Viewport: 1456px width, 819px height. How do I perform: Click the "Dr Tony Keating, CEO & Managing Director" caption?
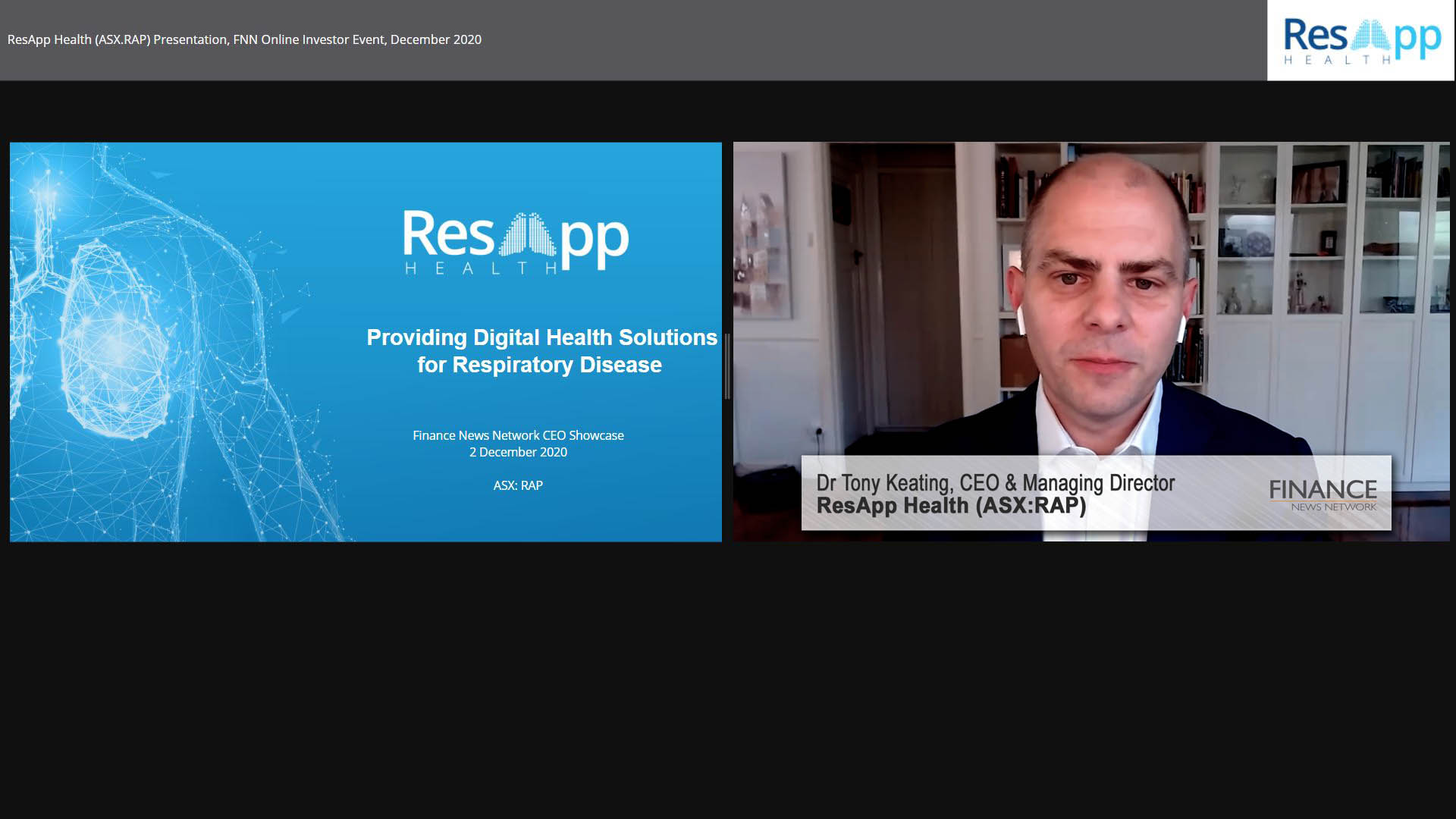click(995, 483)
